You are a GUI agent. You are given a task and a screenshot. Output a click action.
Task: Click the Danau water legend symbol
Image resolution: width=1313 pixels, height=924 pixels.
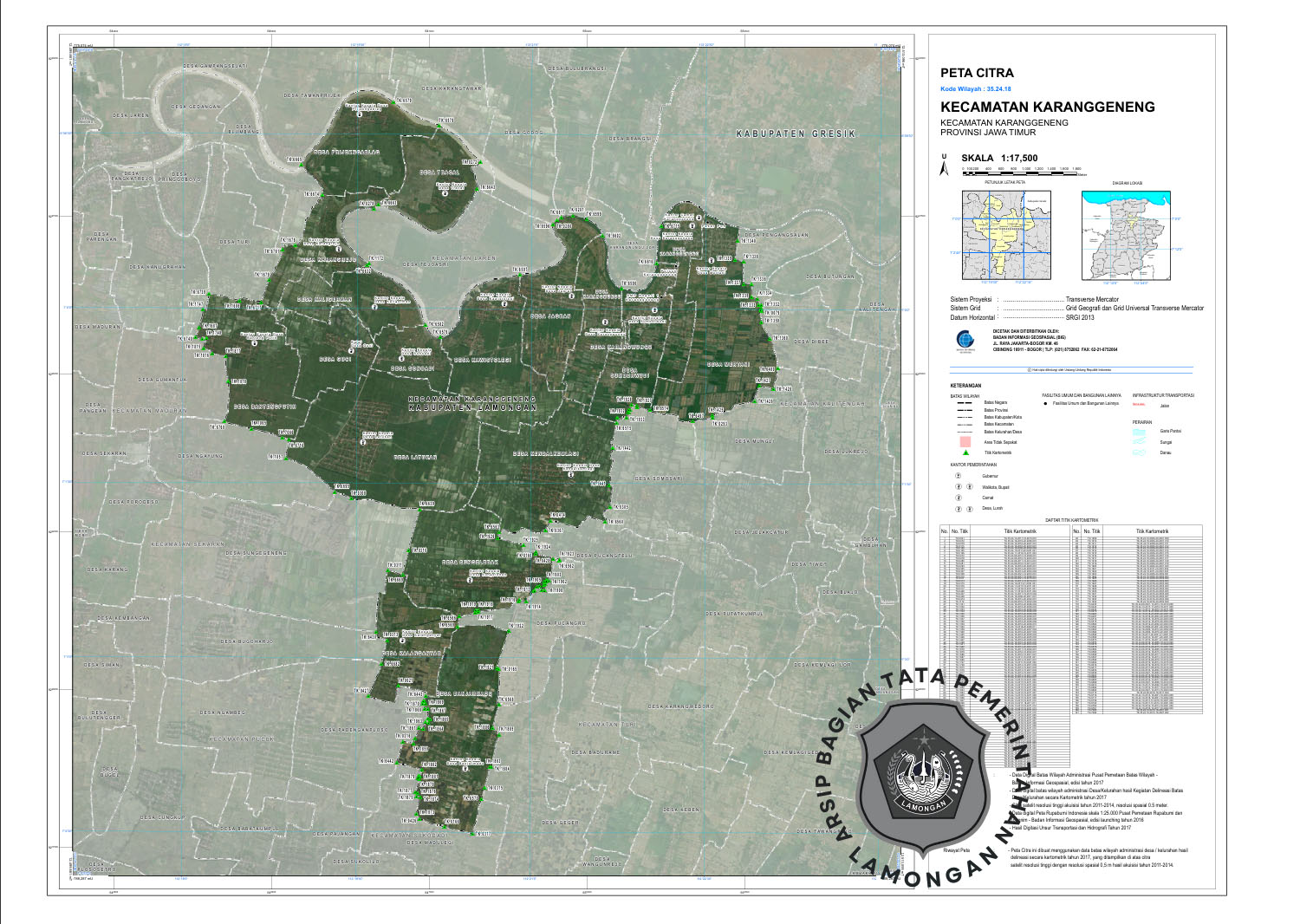[1139, 452]
